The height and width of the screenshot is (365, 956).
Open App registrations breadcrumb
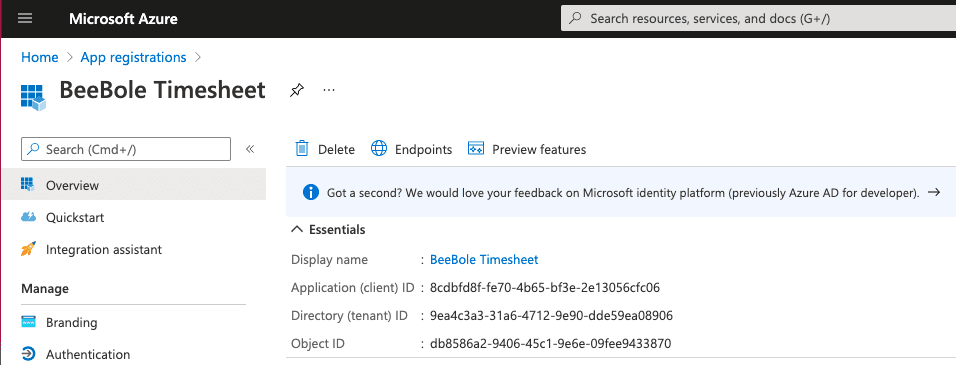[x=134, y=57]
